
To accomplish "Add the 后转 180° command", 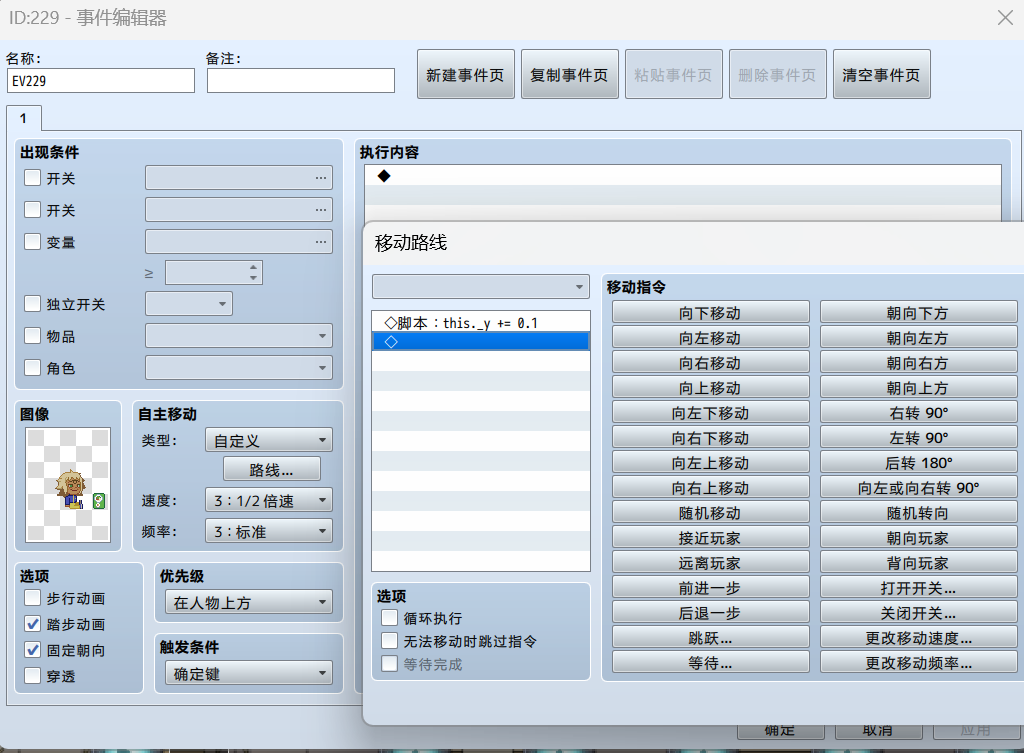I will point(918,462).
